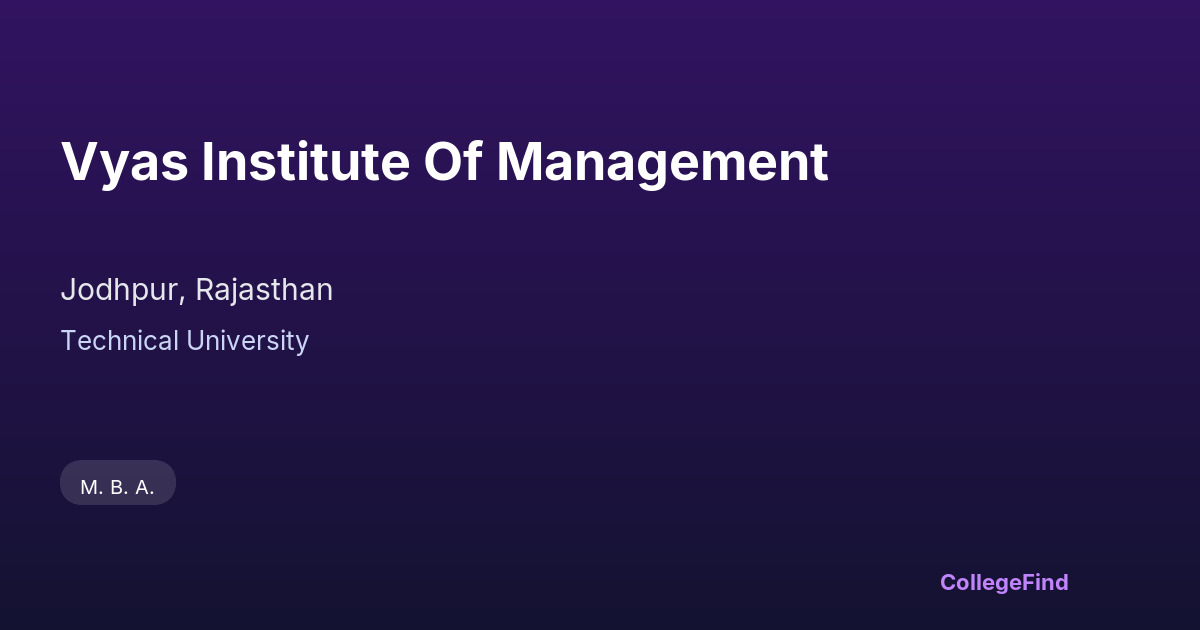Click the letter M in the badge

[89, 488]
